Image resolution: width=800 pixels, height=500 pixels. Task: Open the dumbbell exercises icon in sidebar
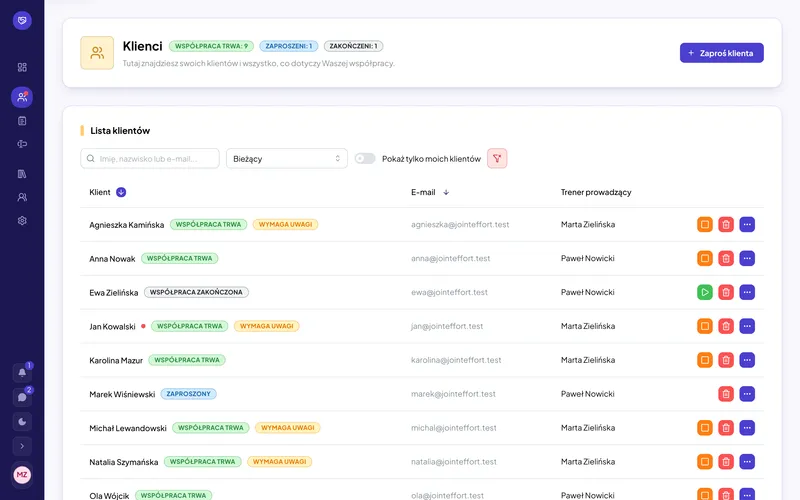(x=22, y=144)
